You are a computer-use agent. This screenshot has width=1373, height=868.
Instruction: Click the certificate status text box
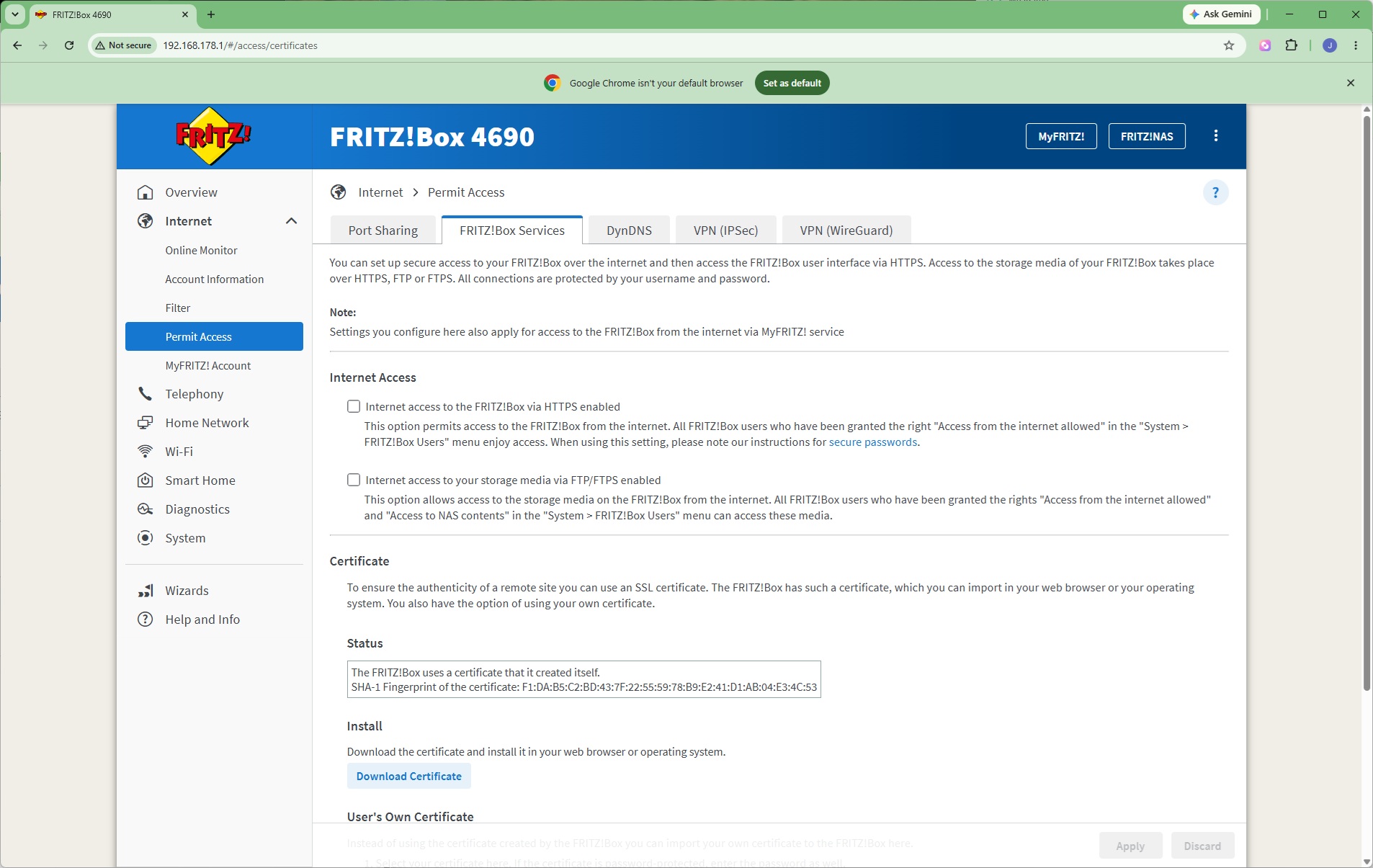click(x=584, y=679)
